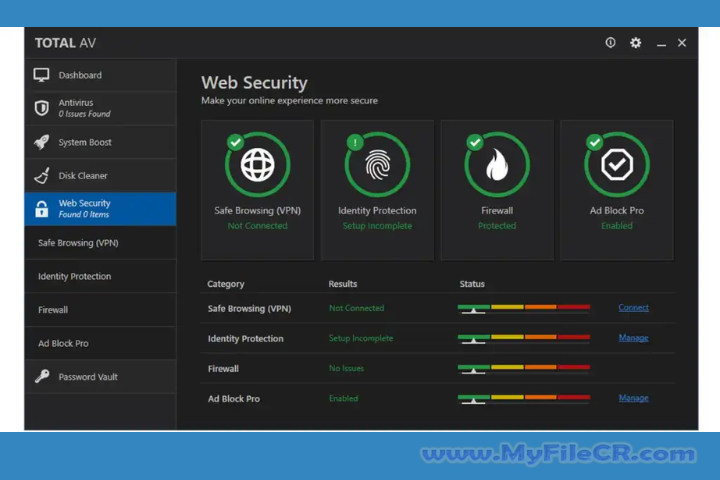Click the Disk Cleaner broom icon
Viewport: 720px width, 480px height.
[42, 175]
